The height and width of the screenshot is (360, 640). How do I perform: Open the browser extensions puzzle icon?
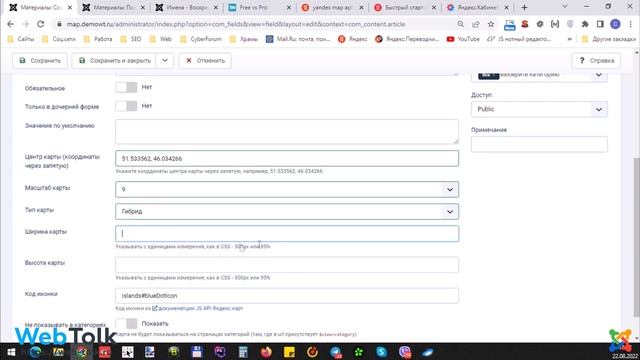tap(585, 24)
